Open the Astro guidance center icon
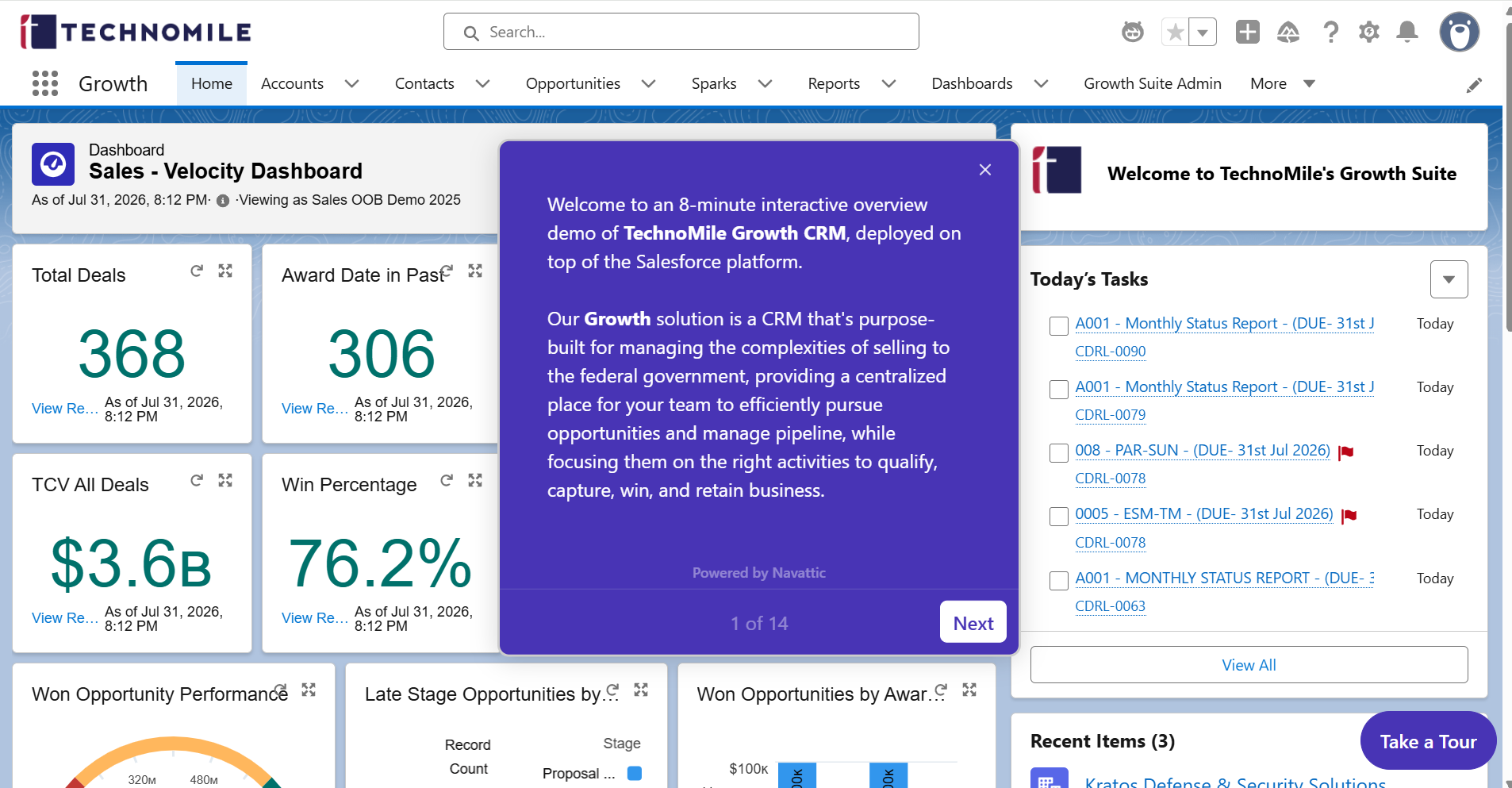This screenshot has width=1512, height=788. click(x=1132, y=32)
